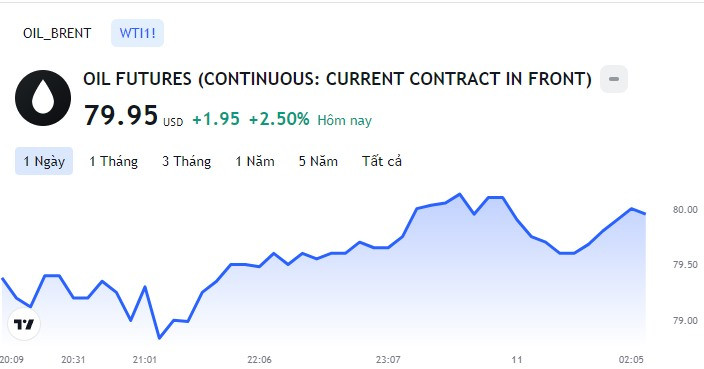Choose the 3 Tháng range
This screenshot has width=704, height=369.
186,161
